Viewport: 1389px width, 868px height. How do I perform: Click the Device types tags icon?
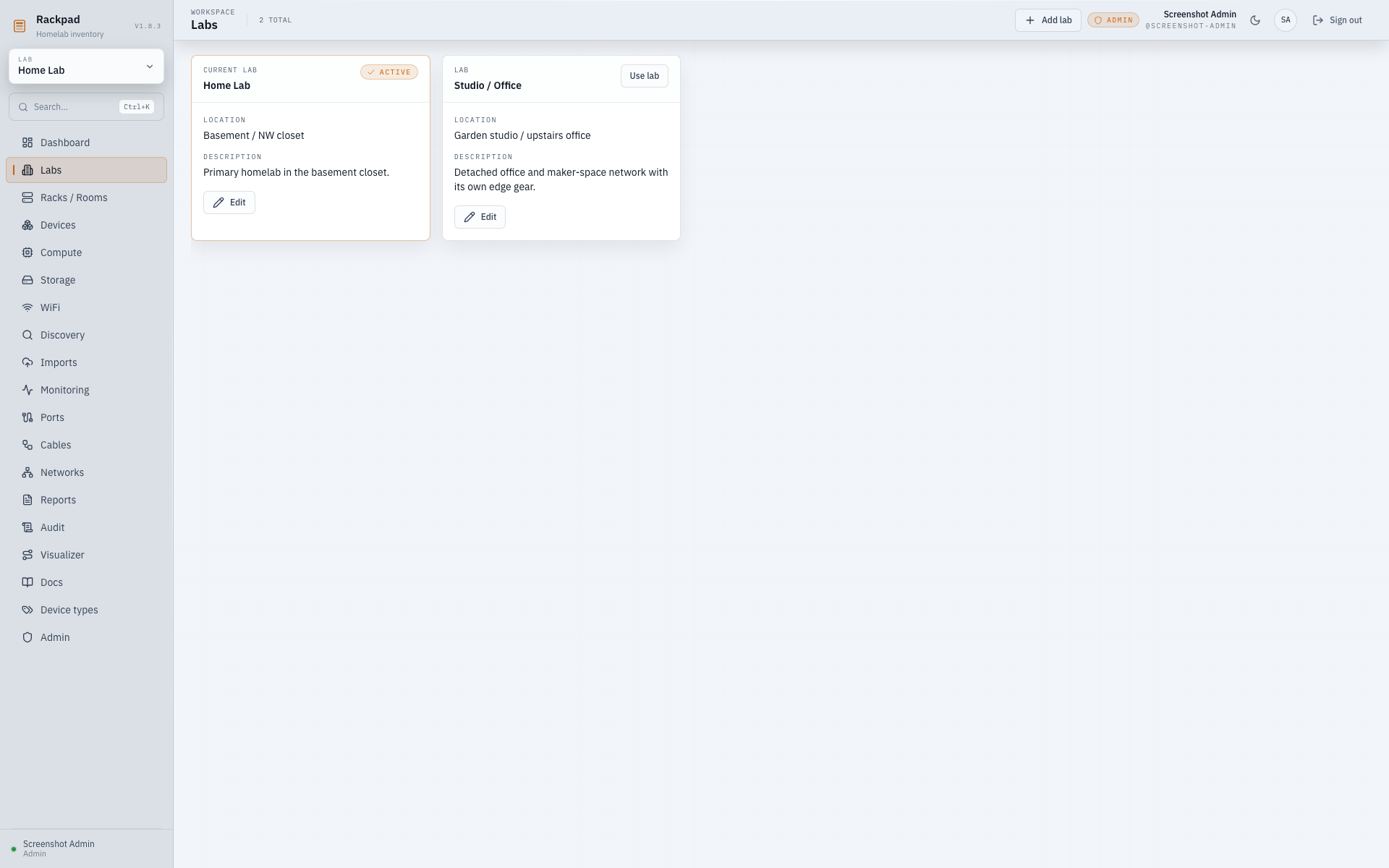[27, 610]
